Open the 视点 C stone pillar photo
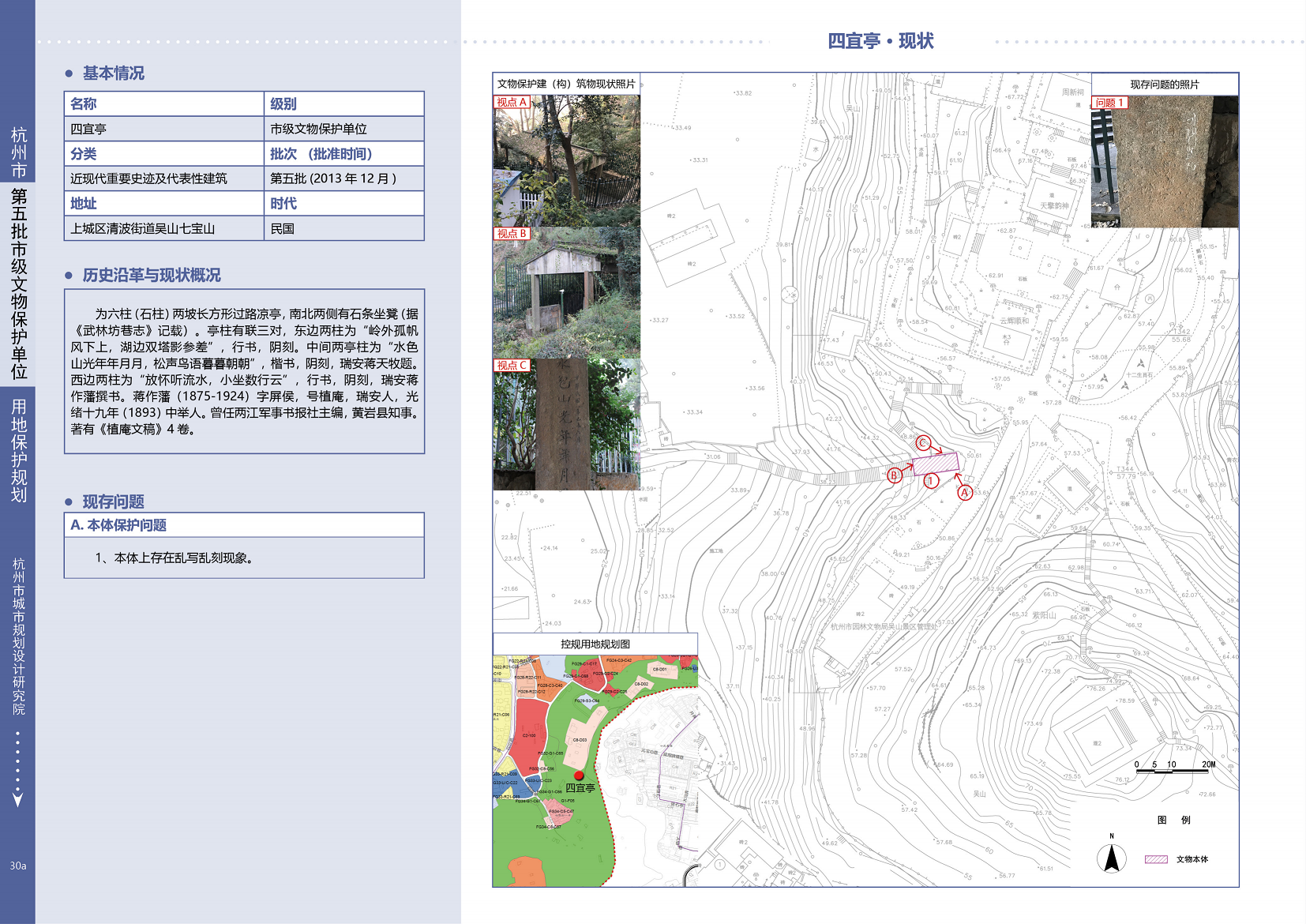Screen dimensions: 1306x924 [x=566, y=425]
